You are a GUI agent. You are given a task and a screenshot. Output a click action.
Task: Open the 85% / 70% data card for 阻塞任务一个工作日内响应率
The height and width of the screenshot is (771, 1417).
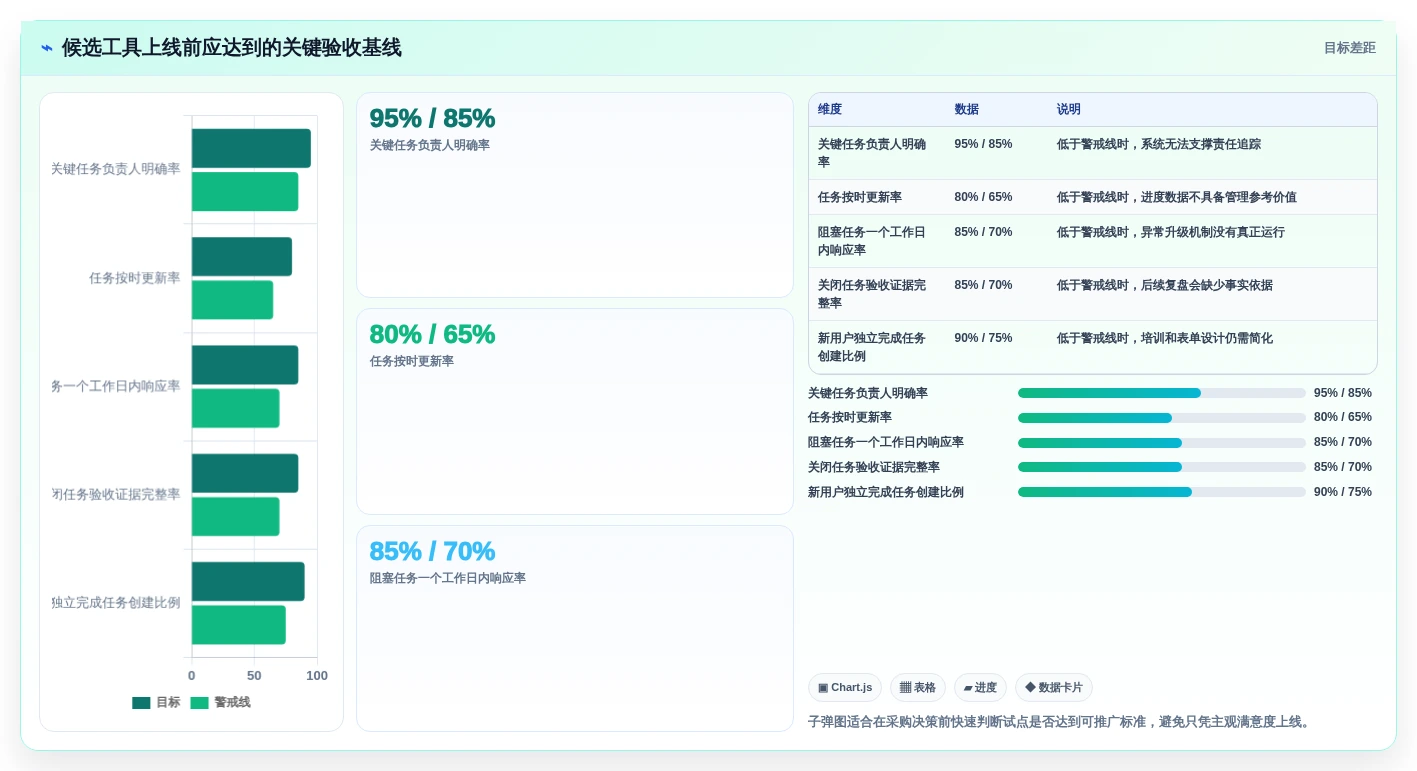pos(575,628)
